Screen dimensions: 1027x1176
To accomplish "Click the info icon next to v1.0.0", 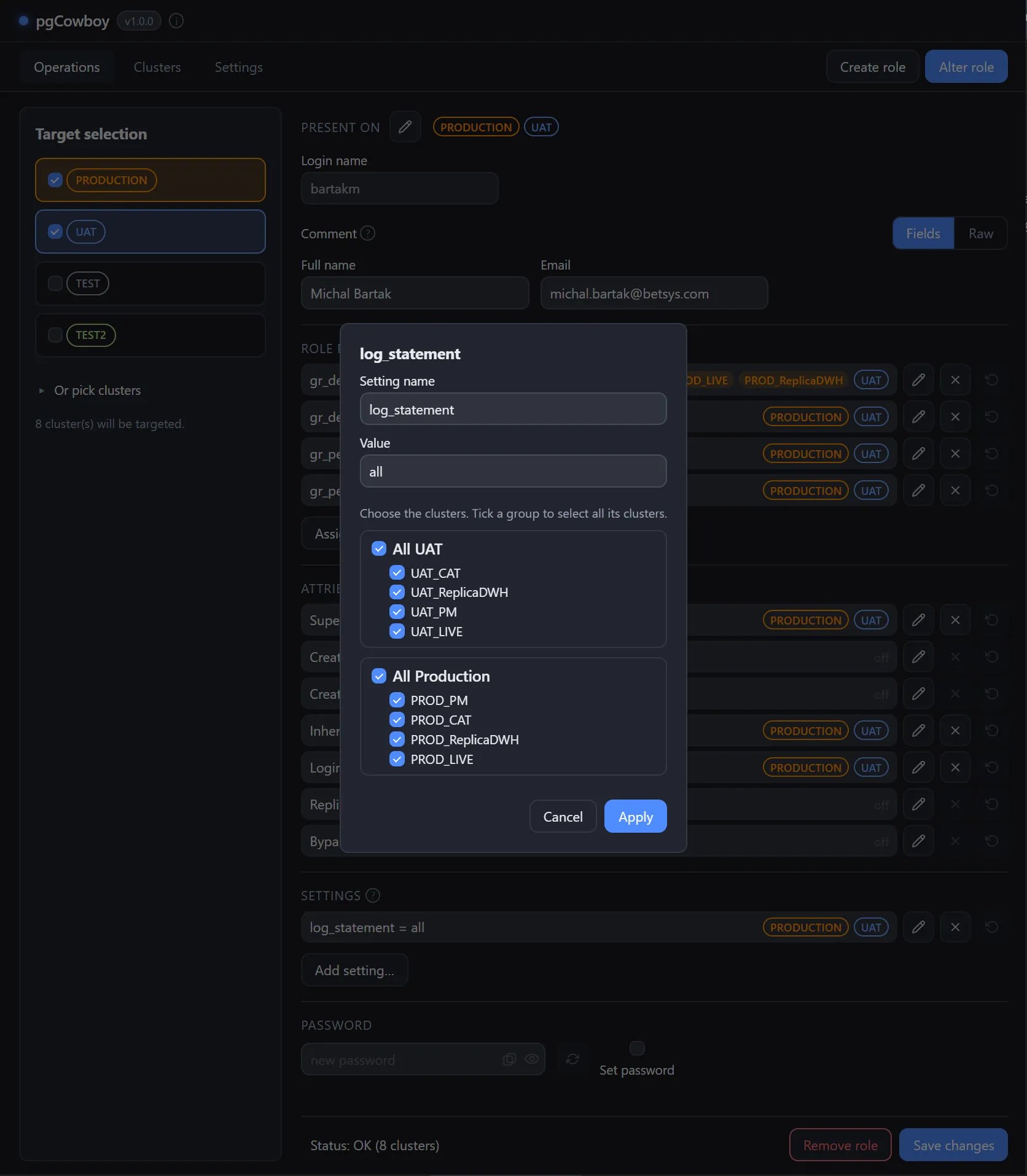I will [176, 21].
